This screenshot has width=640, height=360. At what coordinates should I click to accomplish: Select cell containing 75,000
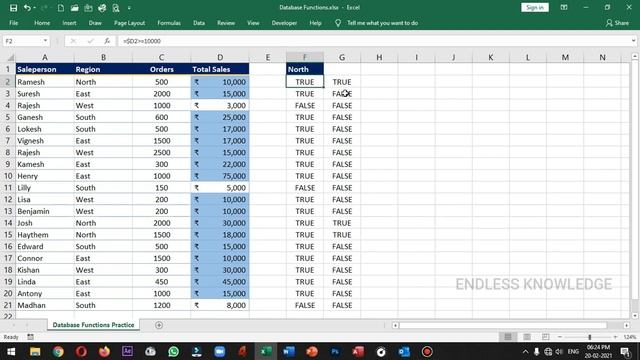click(x=220, y=176)
